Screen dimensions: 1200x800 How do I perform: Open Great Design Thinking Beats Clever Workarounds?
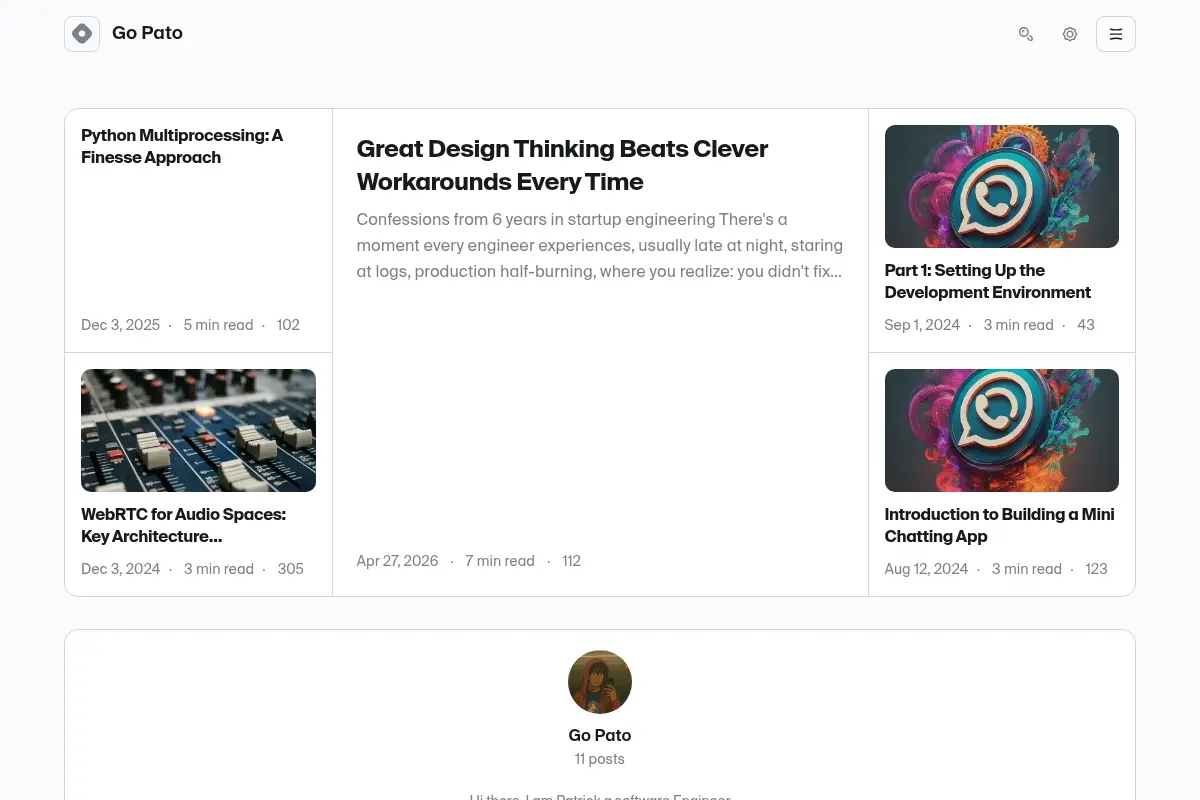point(562,165)
